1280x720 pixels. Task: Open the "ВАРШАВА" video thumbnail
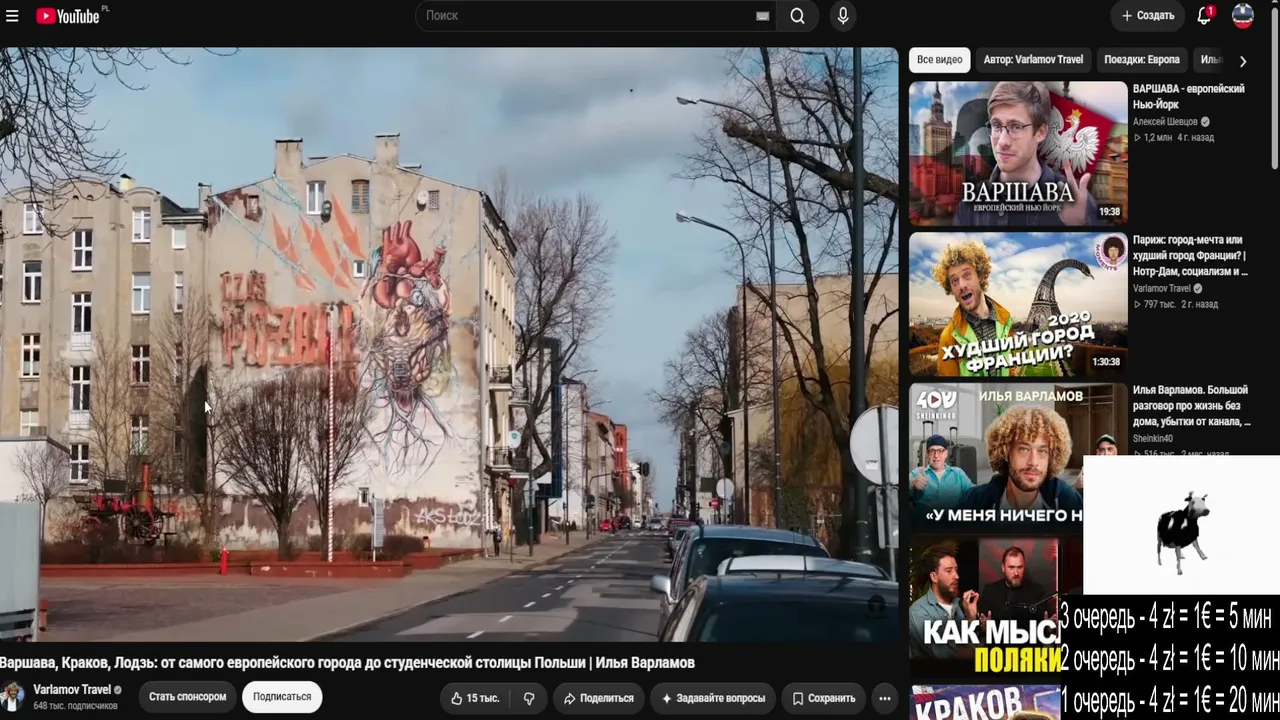pyautogui.click(x=1018, y=153)
